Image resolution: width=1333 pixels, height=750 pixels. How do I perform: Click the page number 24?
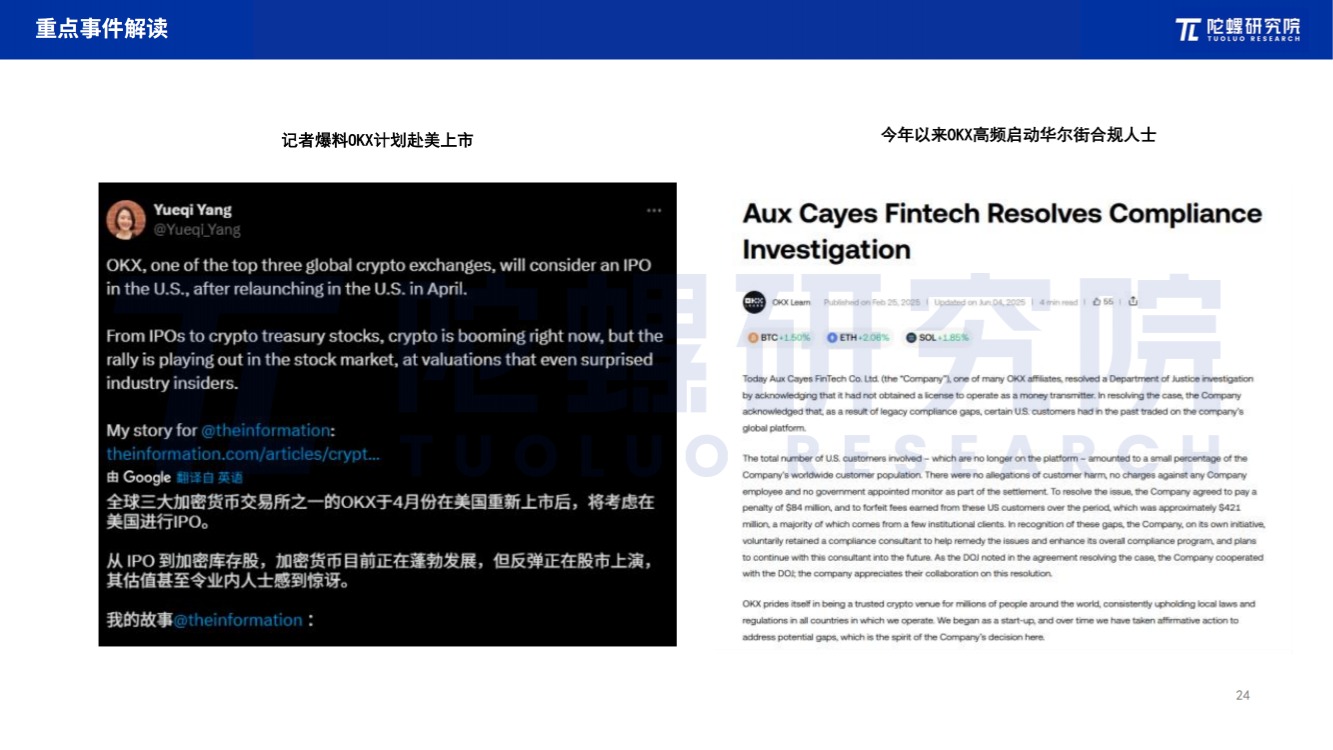click(1243, 695)
